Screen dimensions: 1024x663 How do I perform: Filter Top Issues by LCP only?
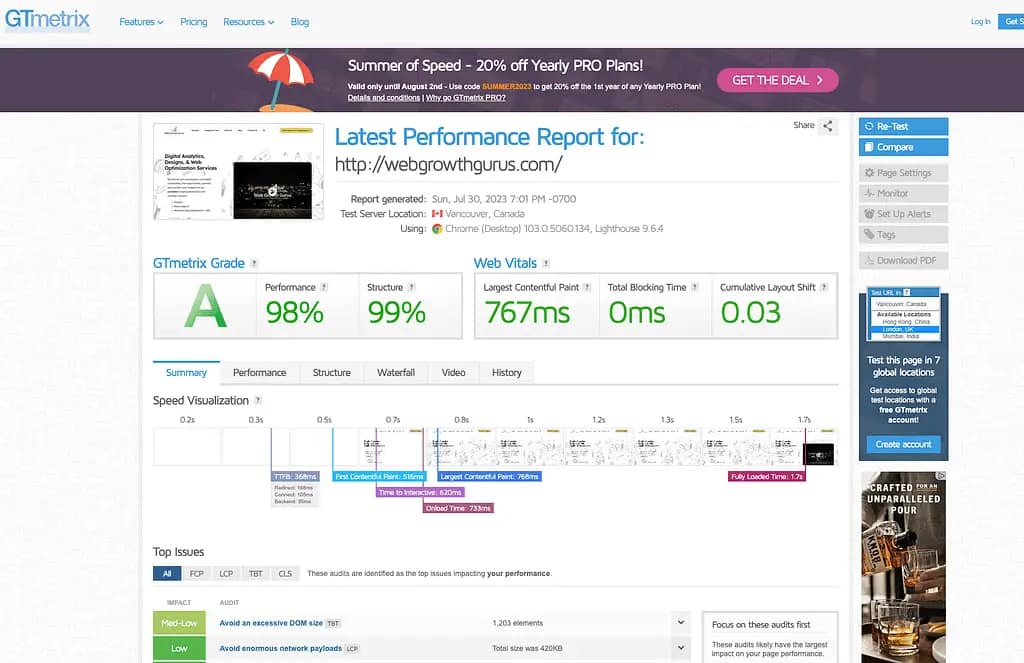click(225, 573)
